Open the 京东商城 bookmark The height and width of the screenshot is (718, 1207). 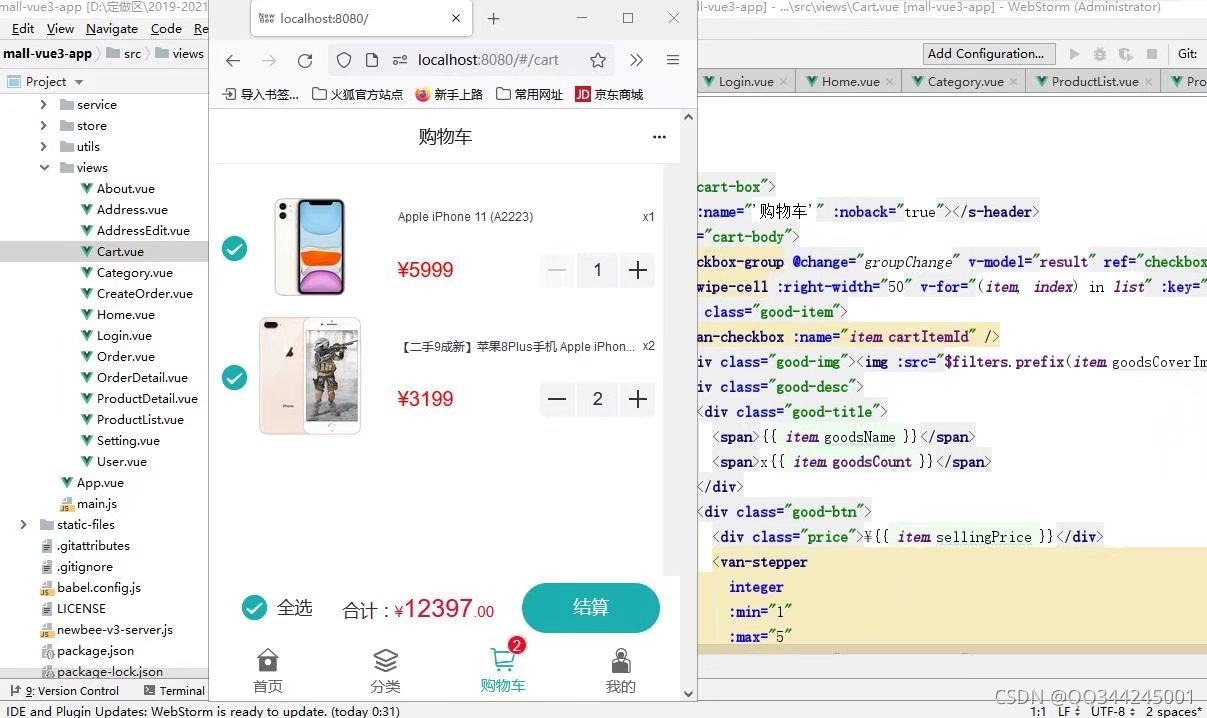pos(609,94)
